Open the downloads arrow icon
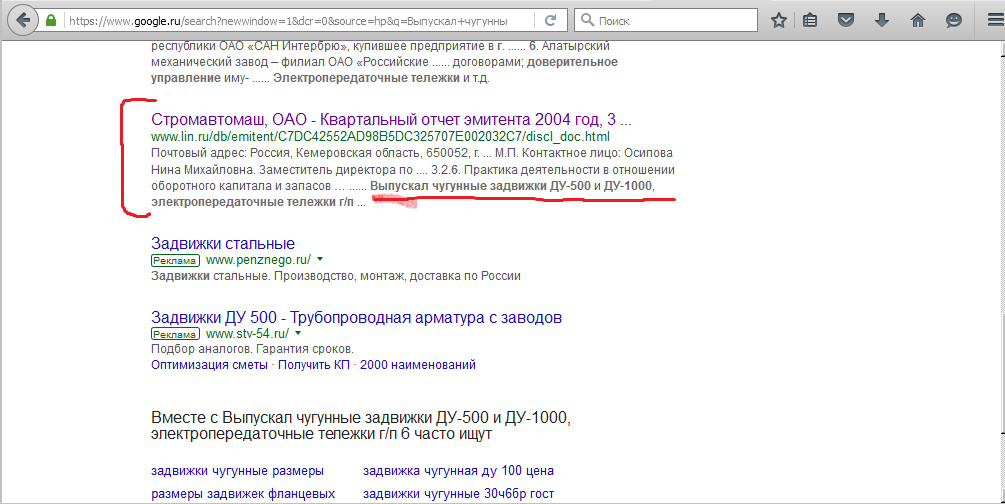The width and height of the screenshot is (1005, 504). (x=882, y=21)
